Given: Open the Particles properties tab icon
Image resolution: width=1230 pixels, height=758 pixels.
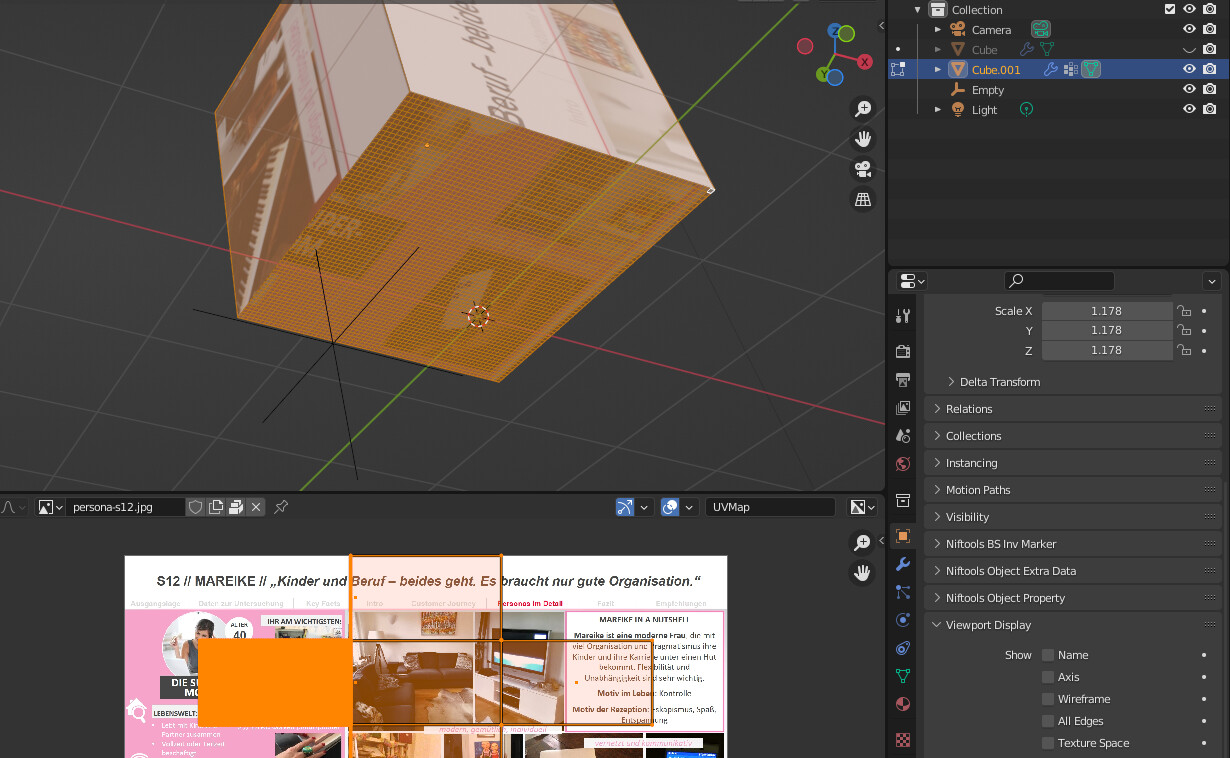Looking at the screenshot, I should click(903, 592).
